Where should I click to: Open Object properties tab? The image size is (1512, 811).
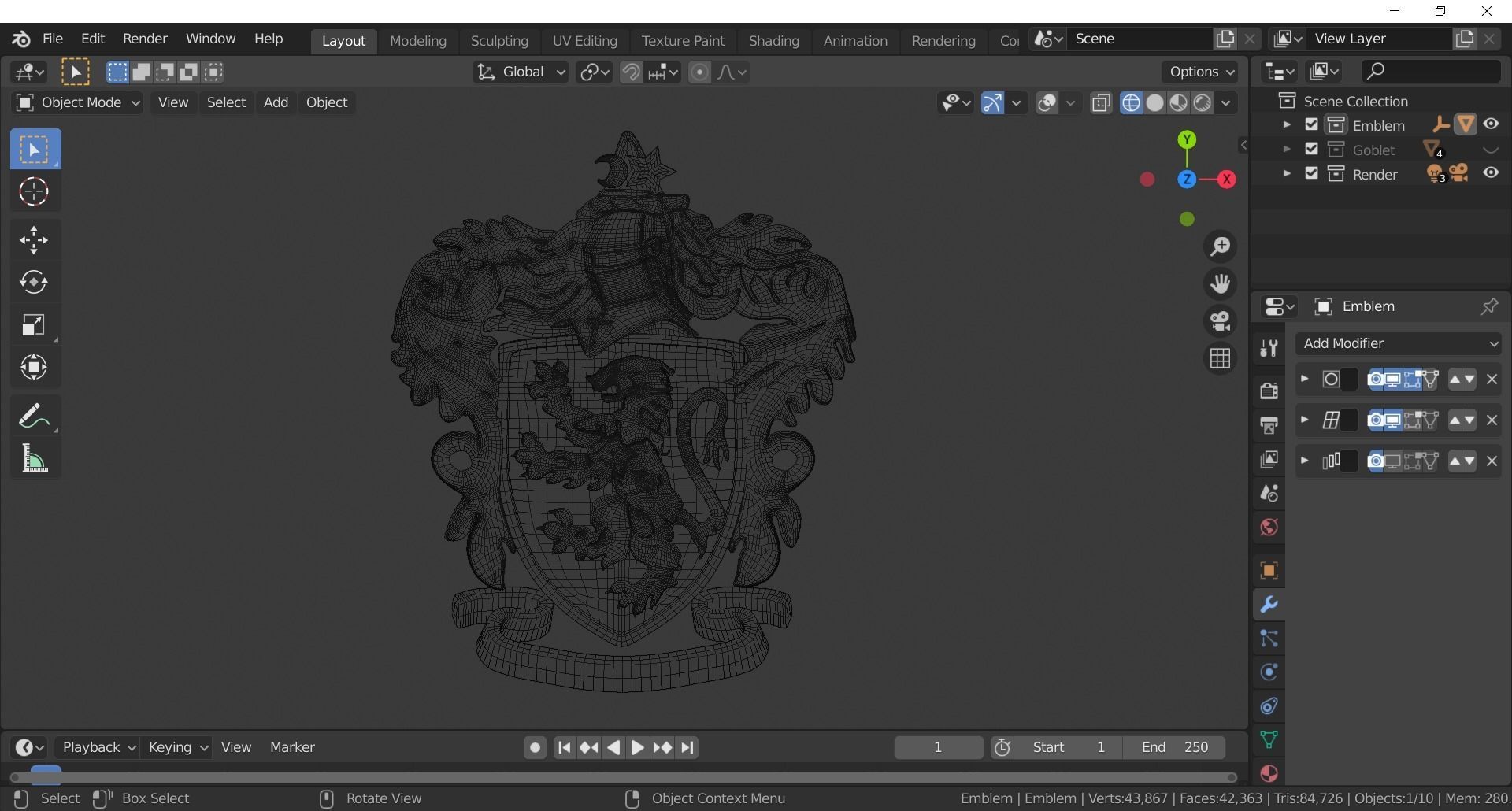pos(1269,570)
